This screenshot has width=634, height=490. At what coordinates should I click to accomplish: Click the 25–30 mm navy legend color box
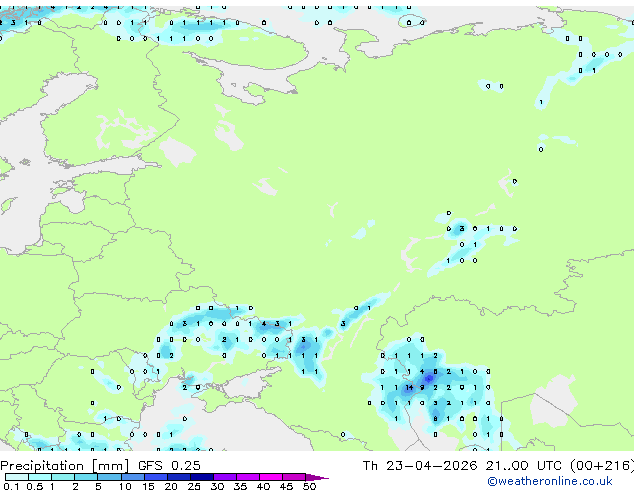pos(201,477)
